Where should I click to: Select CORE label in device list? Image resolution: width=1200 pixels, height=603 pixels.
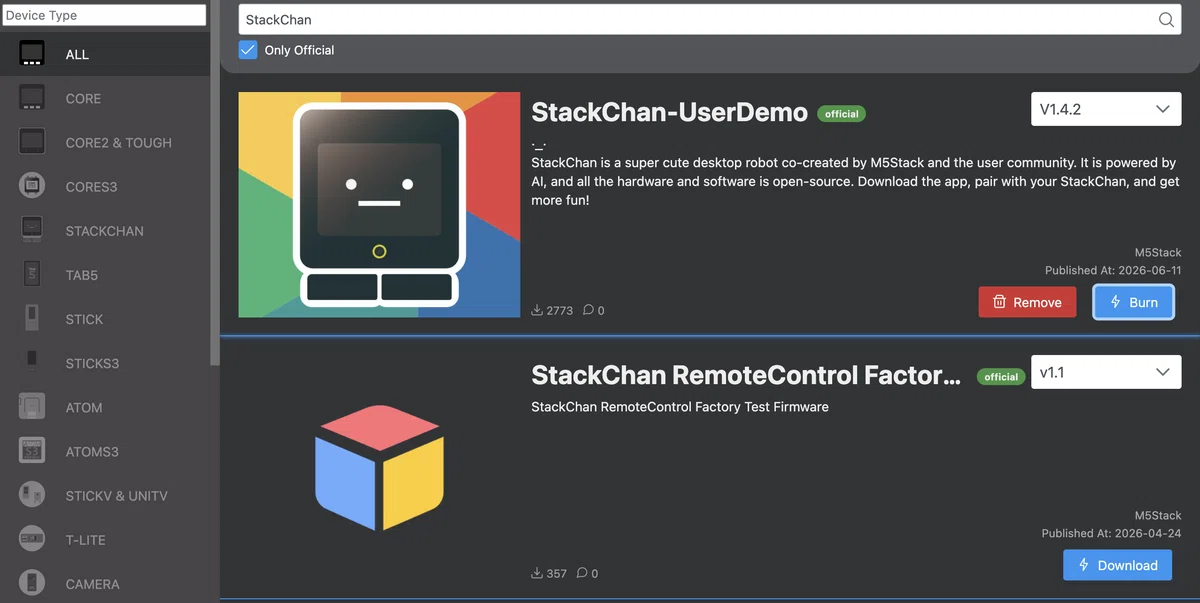[83, 98]
